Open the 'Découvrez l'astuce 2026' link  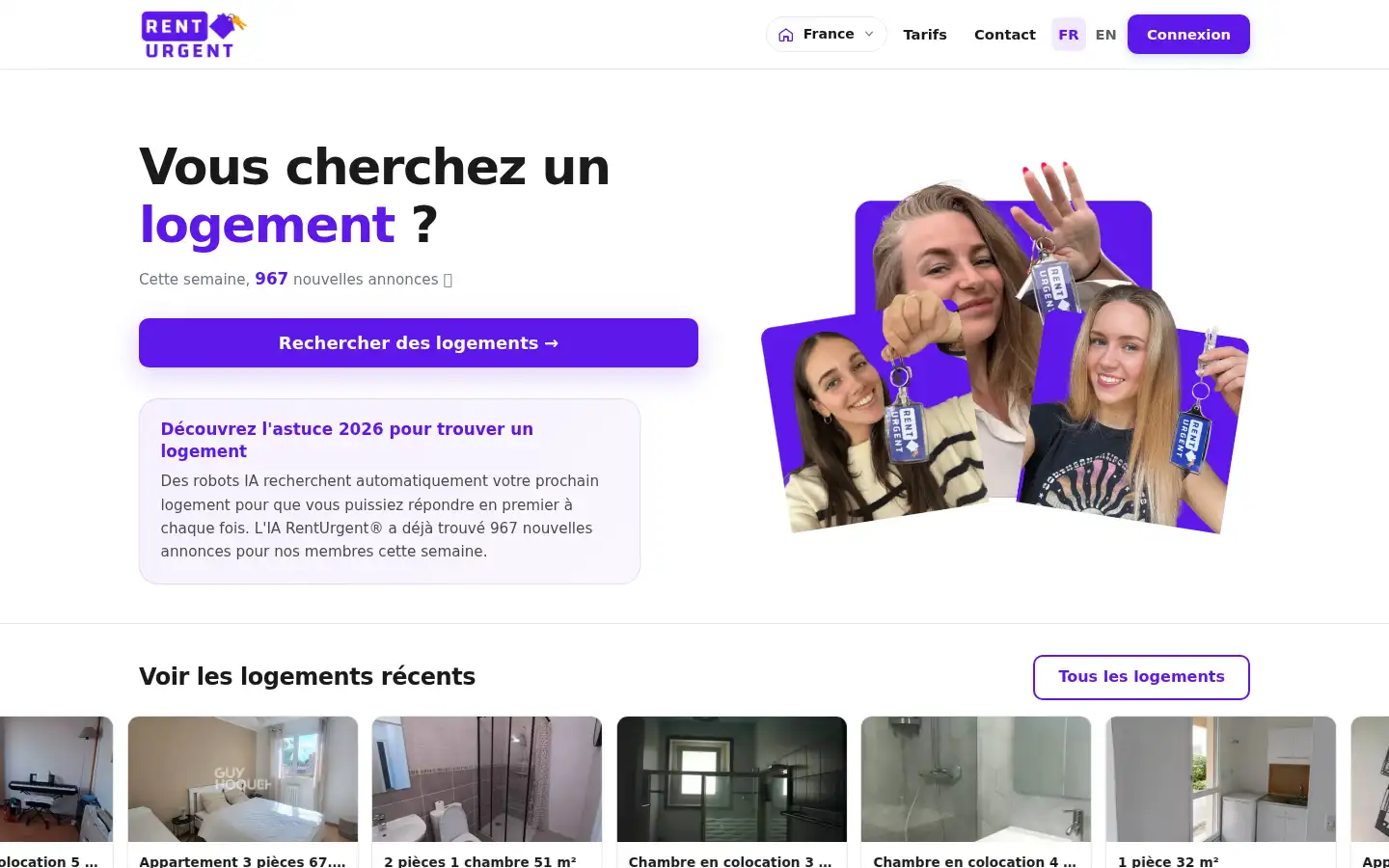click(x=347, y=440)
